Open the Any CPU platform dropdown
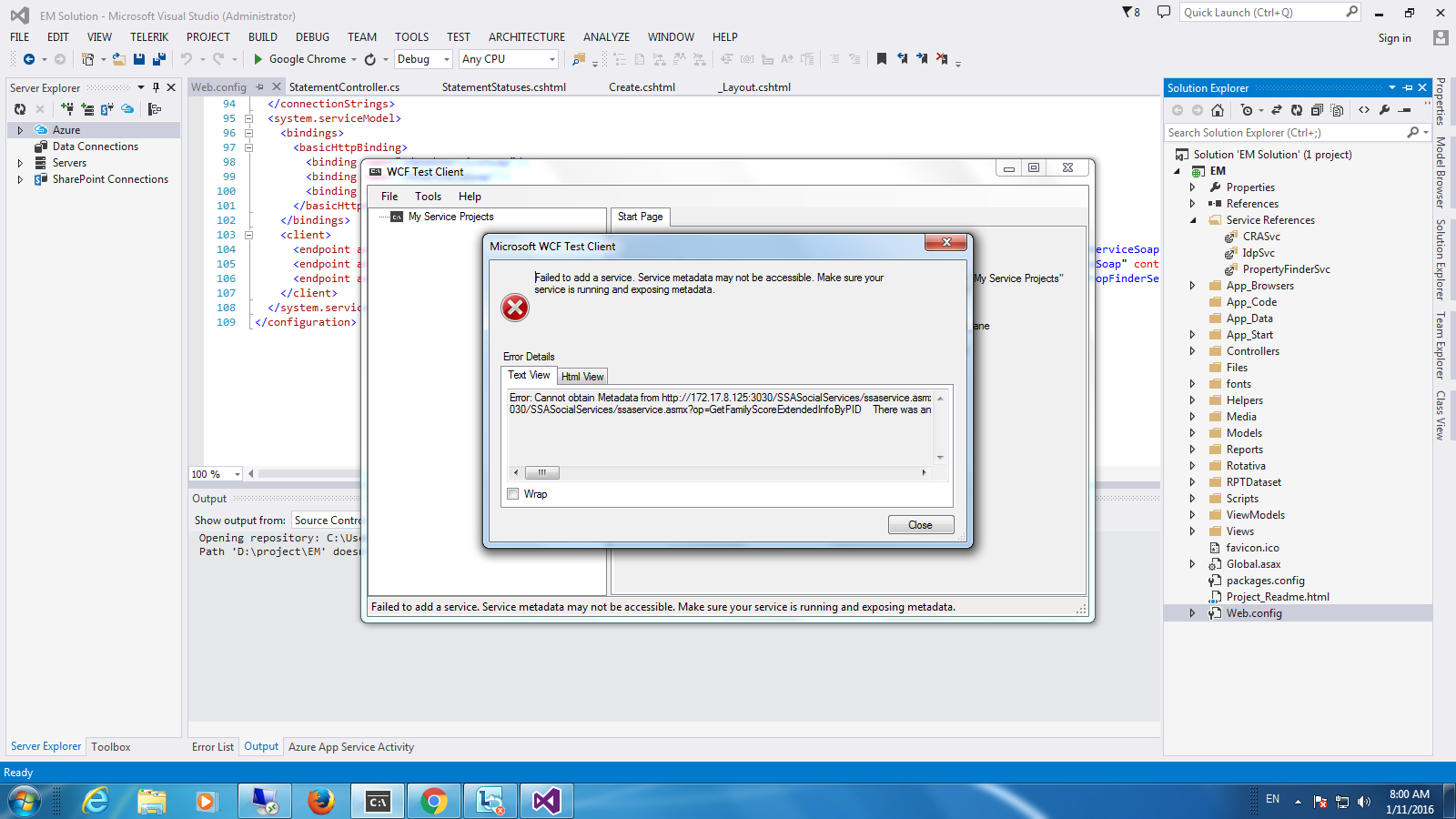Viewport: 1456px width, 819px height. [508, 59]
